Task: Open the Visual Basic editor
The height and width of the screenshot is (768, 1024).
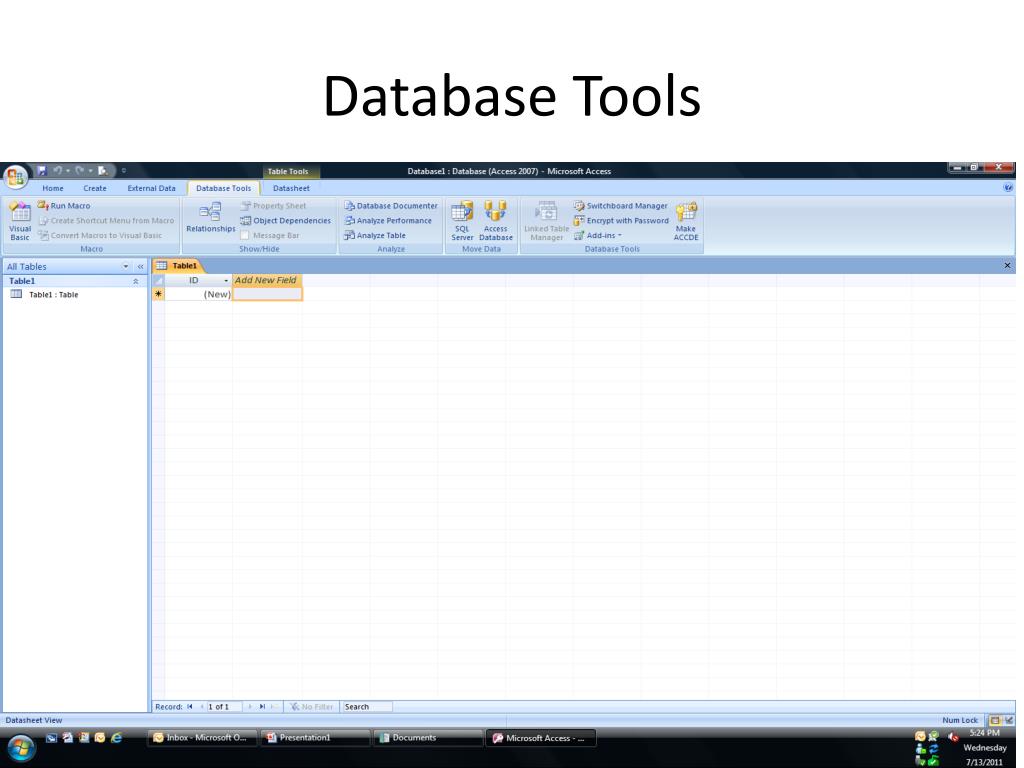Action: pos(20,221)
